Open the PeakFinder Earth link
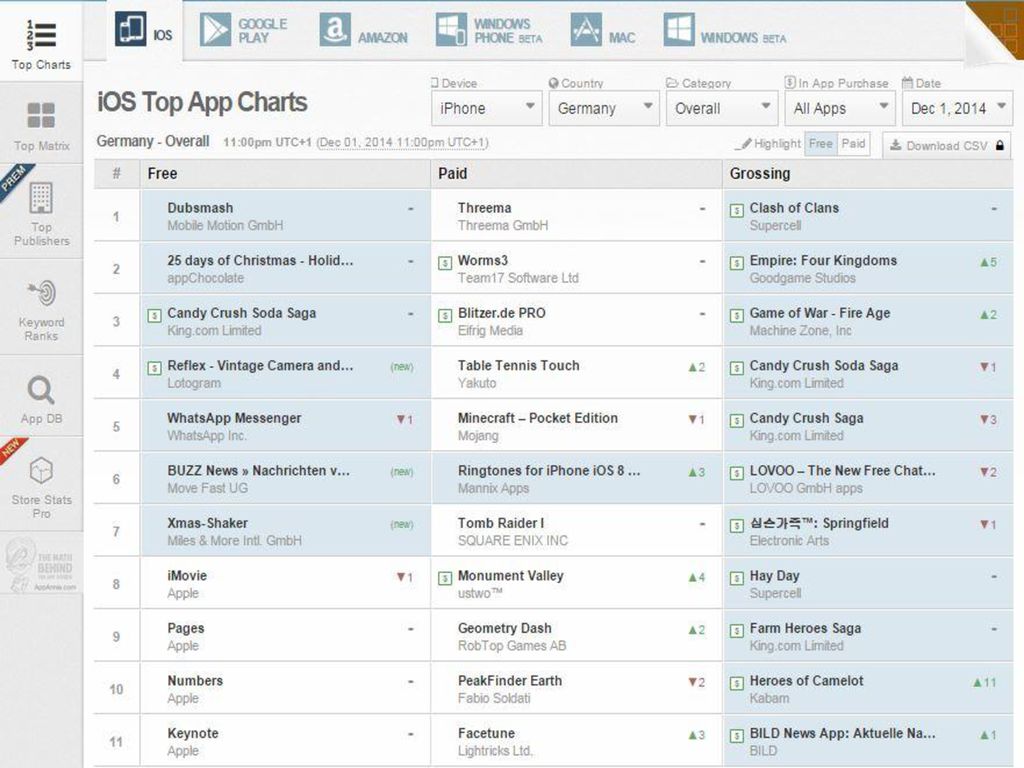Screen dimensions: 1024x768 coord(510,680)
